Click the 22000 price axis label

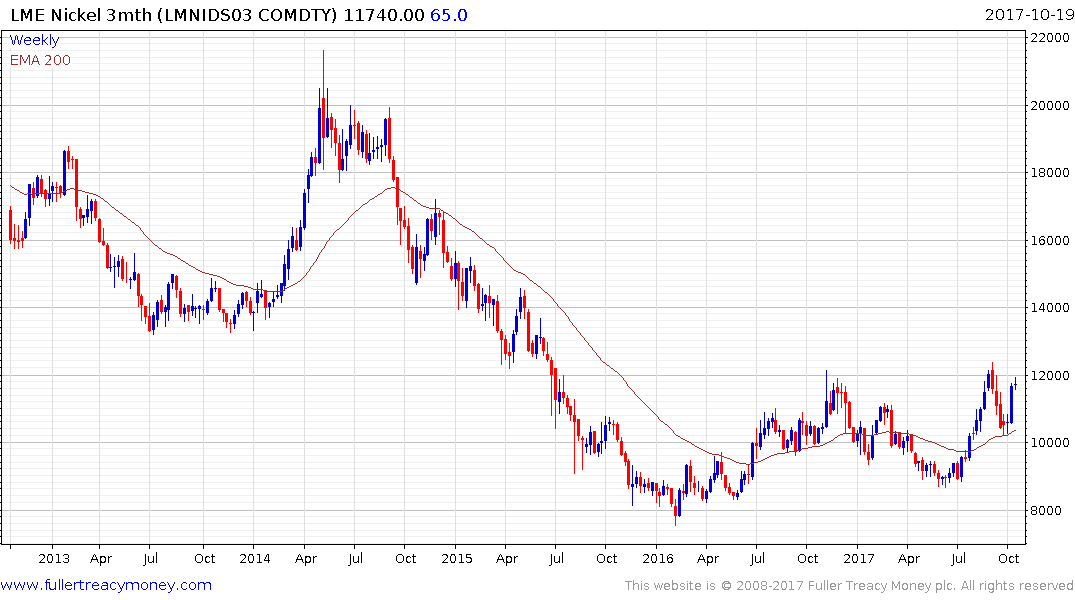click(x=1050, y=38)
